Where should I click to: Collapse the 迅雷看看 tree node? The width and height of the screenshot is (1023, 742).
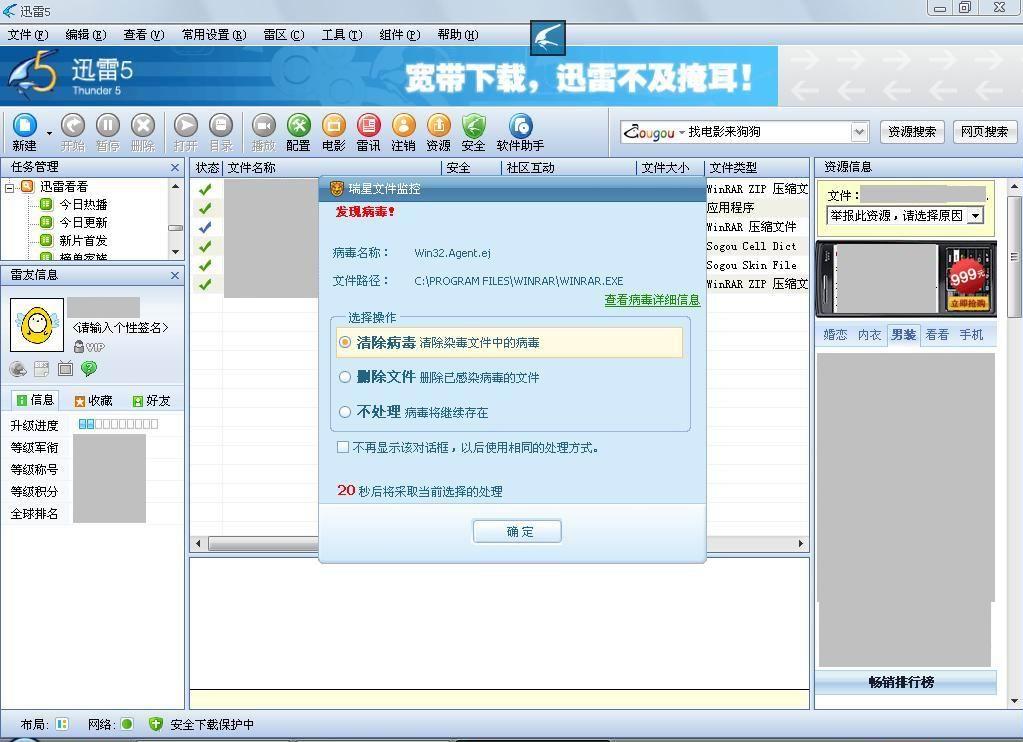[x=9, y=188]
